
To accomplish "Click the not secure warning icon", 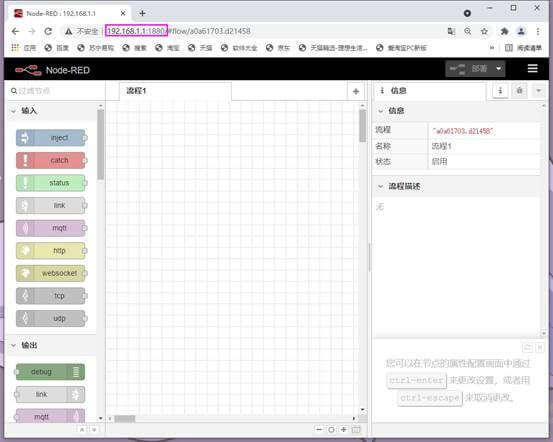I will point(69,31).
